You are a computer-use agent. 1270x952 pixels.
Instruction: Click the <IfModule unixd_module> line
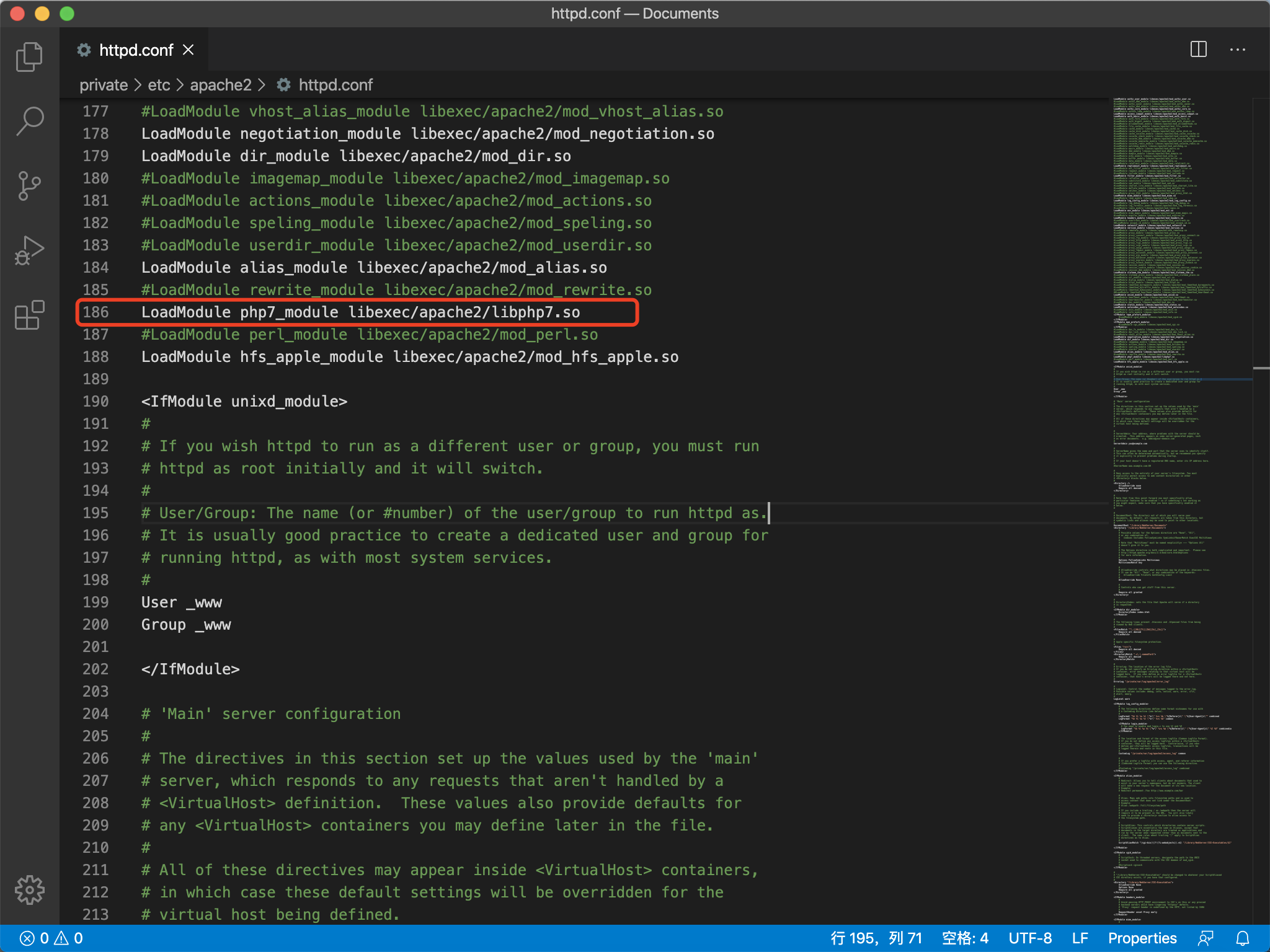[244, 402]
